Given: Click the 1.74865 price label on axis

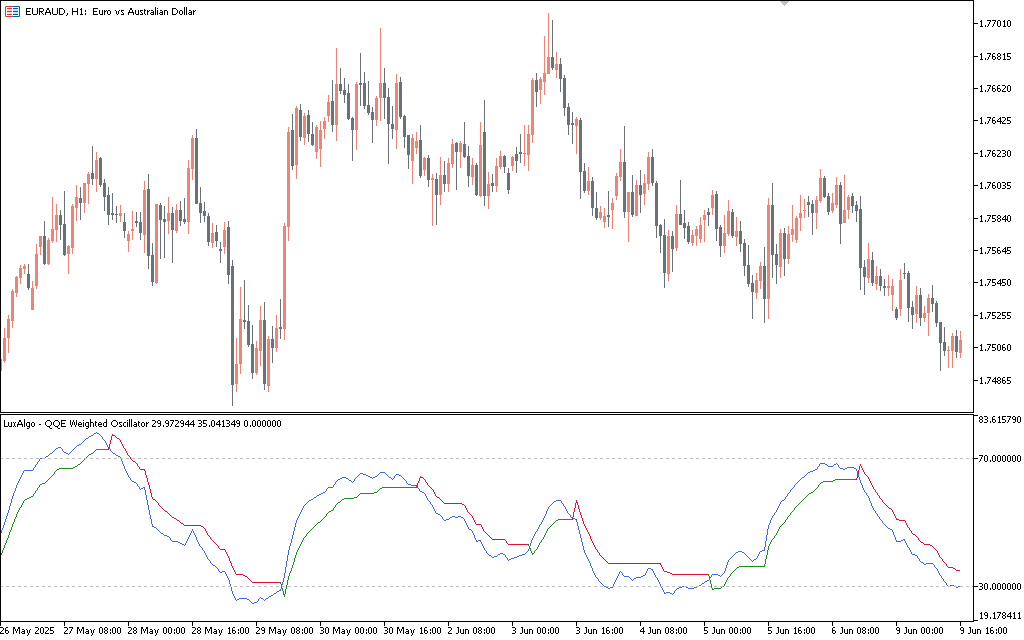Looking at the screenshot, I should pos(998,381).
